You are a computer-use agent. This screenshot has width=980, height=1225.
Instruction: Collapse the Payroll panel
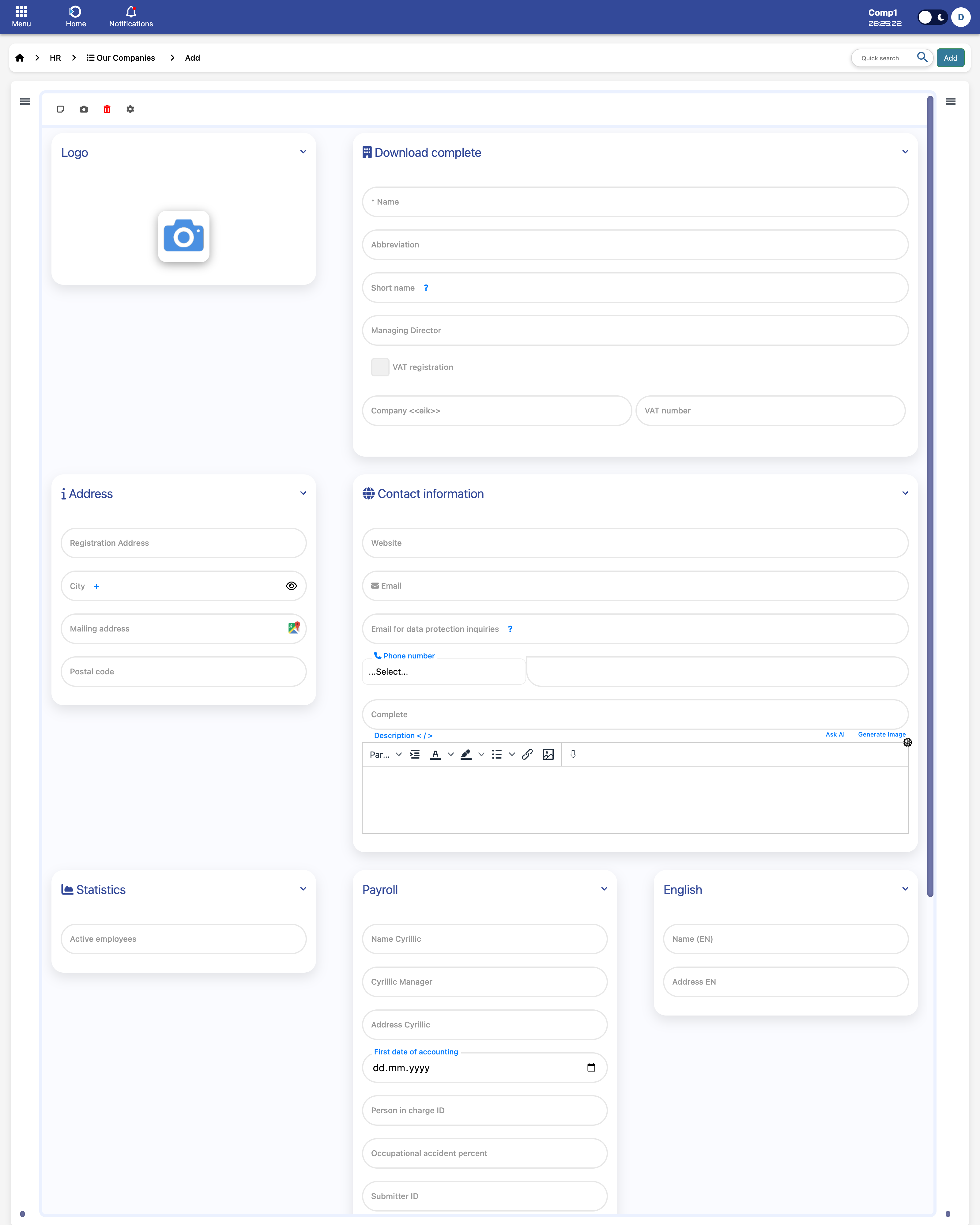point(605,889)
